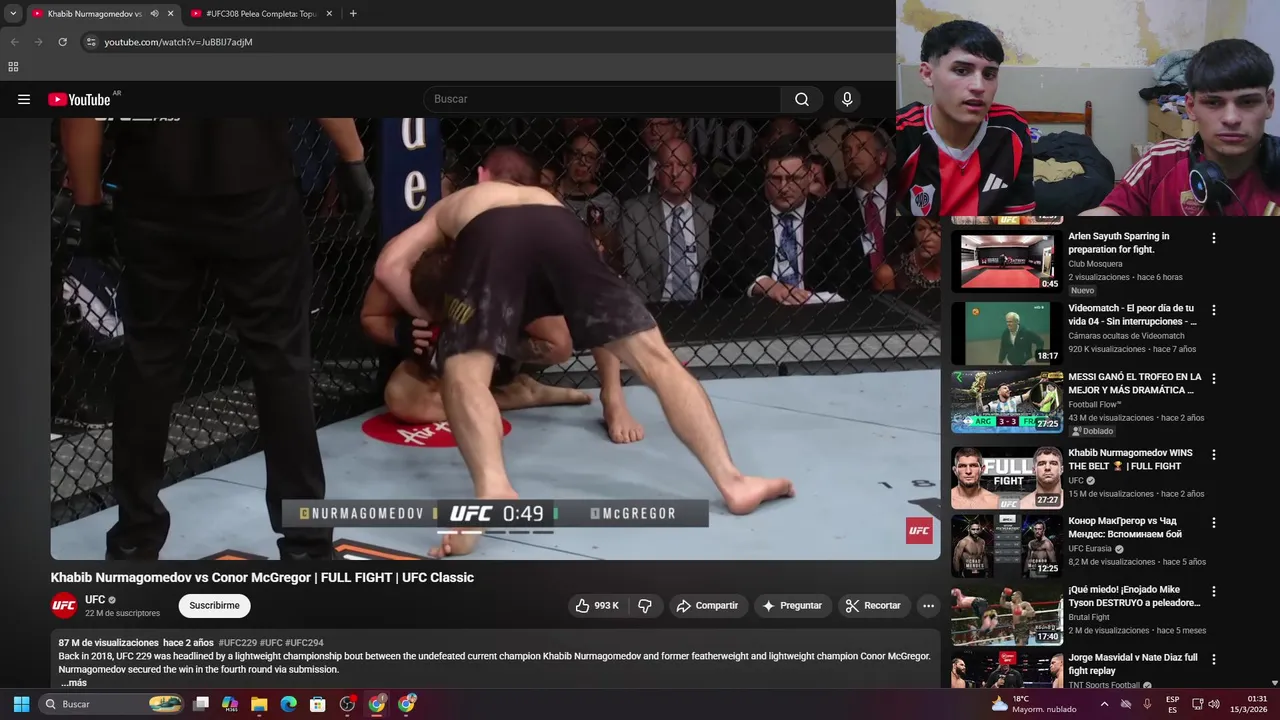Viewport: 1280px width, 720px height.
Task: Show hidden system tray icons
Action: tap(1103, 703)
